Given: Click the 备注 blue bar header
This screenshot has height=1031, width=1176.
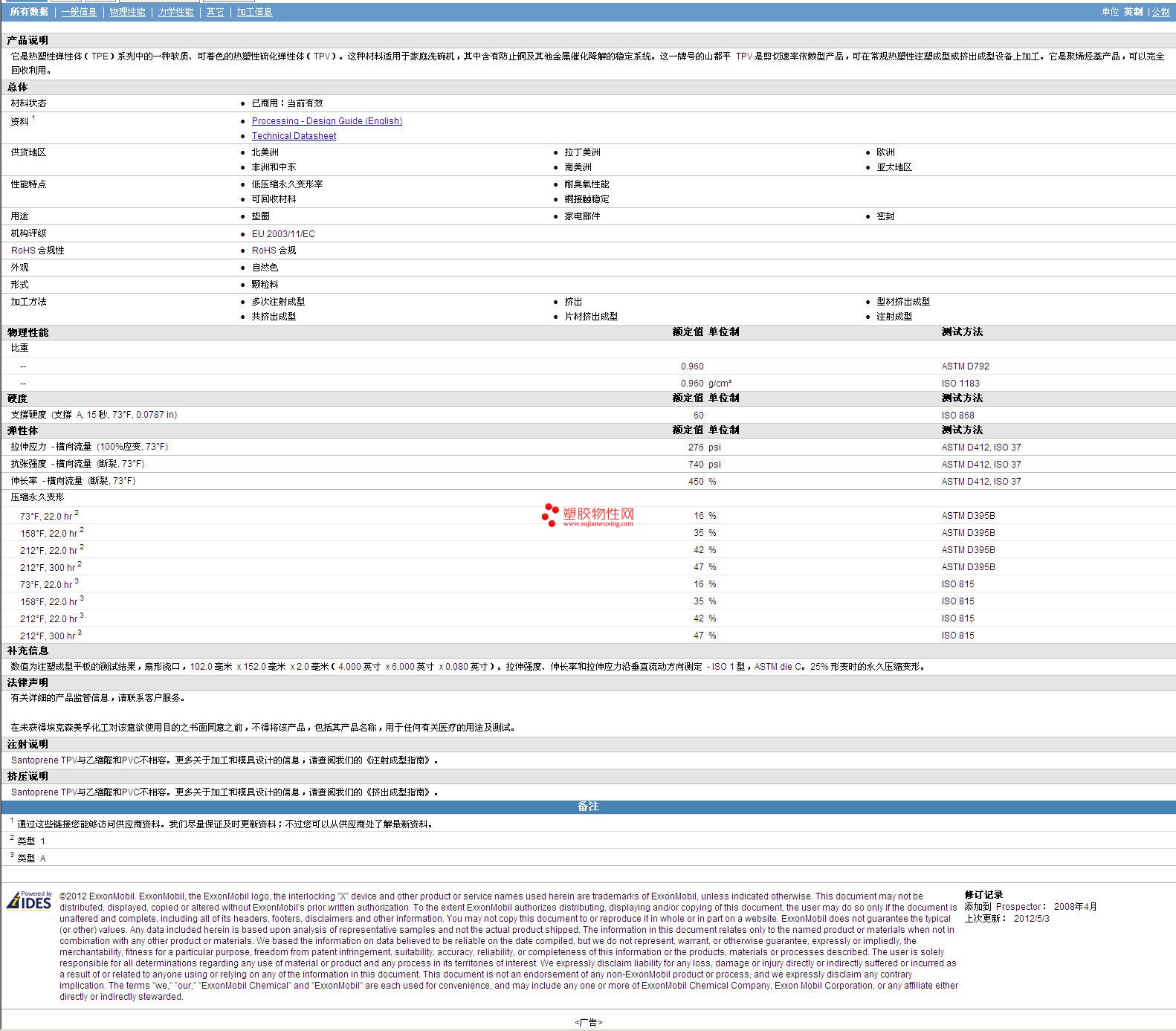Looking at the screenshot, I should (588, 807).
